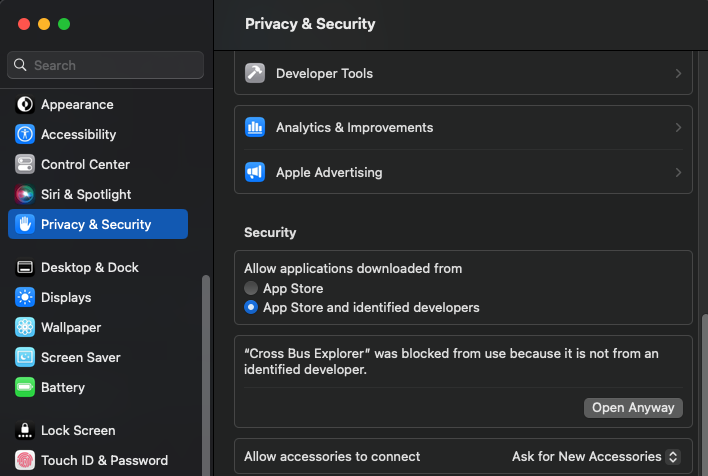708x476 pixels.
Task: Click the Analytics & Improvements chart icon
Action: tap(255, 127)
